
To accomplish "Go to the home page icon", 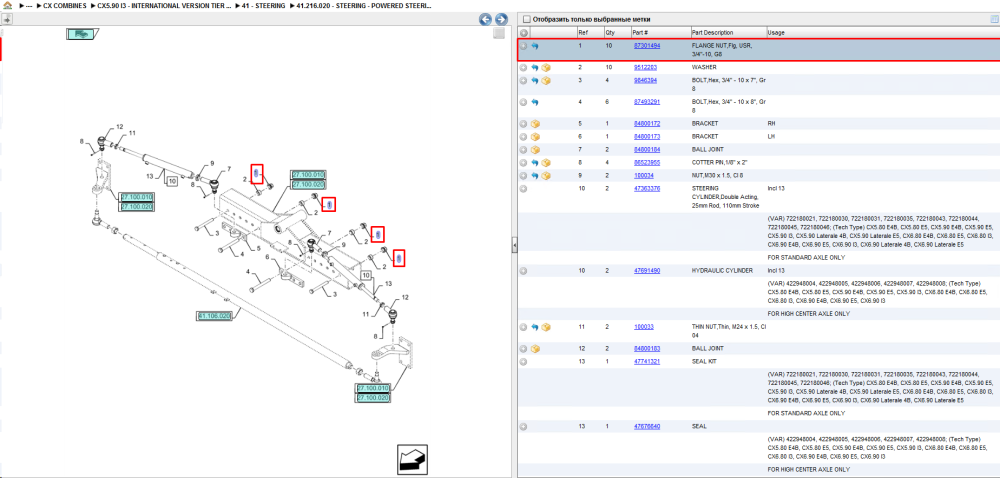I will 8,5.
